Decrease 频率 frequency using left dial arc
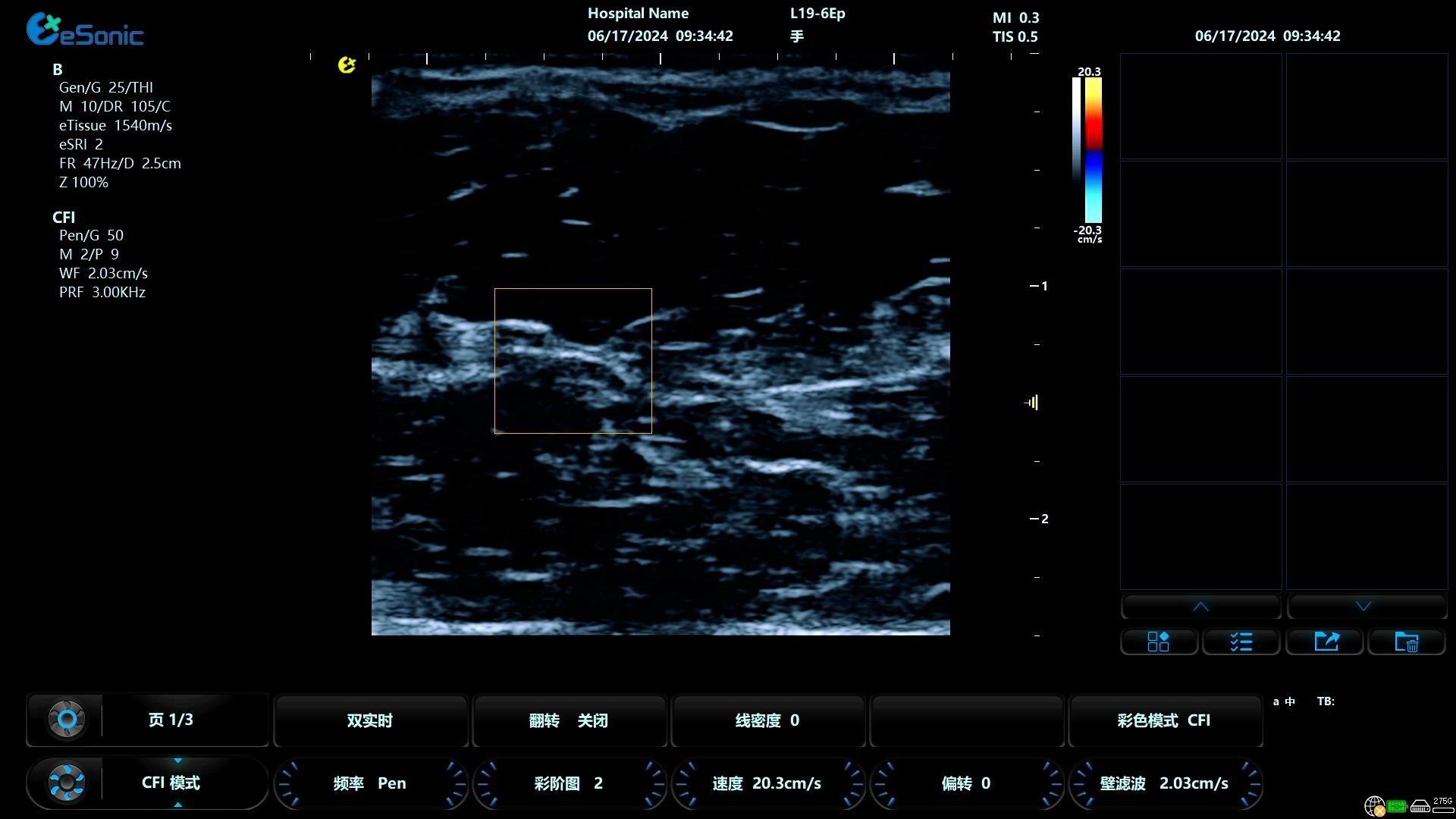This screenshot has height=819, width=1456. [288, 783]
